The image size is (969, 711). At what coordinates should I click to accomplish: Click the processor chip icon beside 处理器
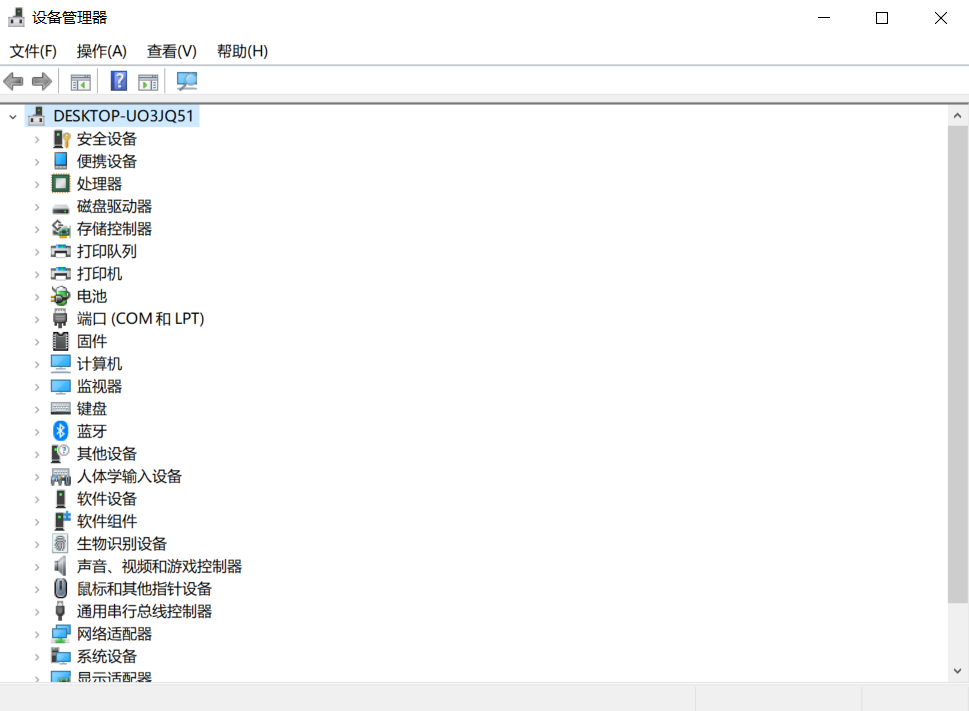[x=61, y=183]
